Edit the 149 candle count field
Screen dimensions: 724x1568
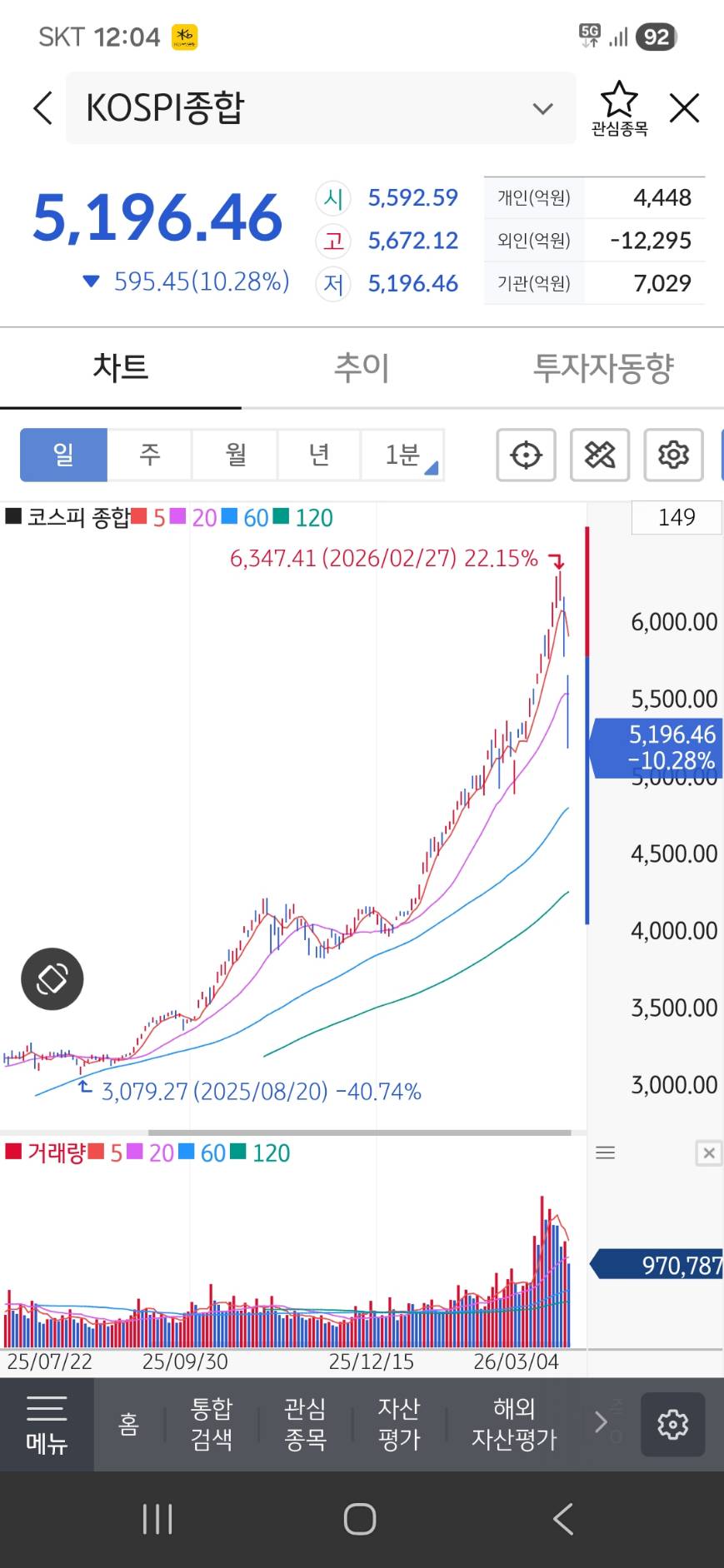tap(676, 517)
